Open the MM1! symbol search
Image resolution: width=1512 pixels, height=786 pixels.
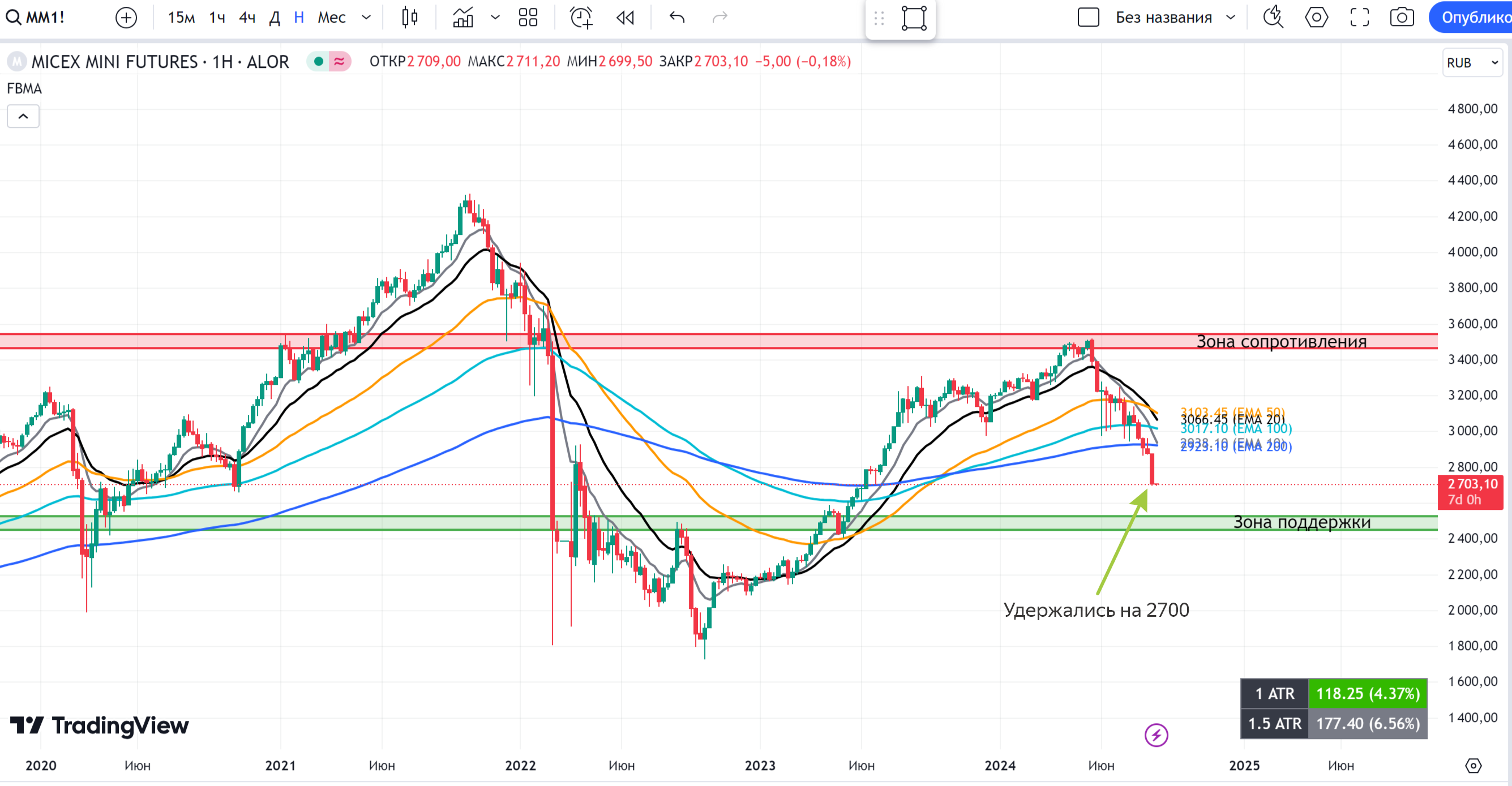click(36, 18)
